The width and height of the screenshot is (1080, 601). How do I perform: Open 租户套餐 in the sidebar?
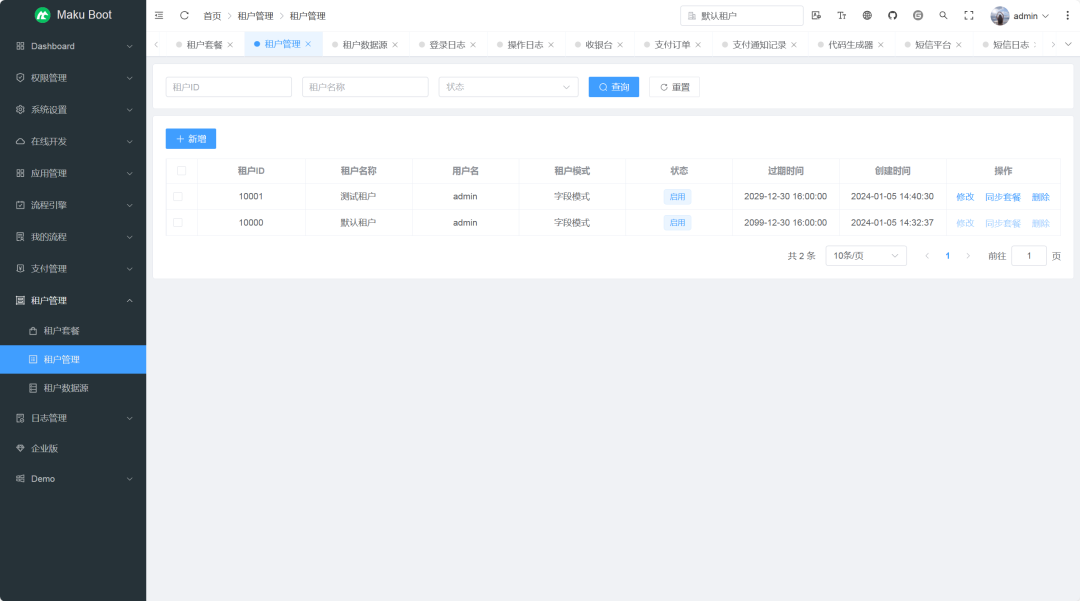(73, 330)
